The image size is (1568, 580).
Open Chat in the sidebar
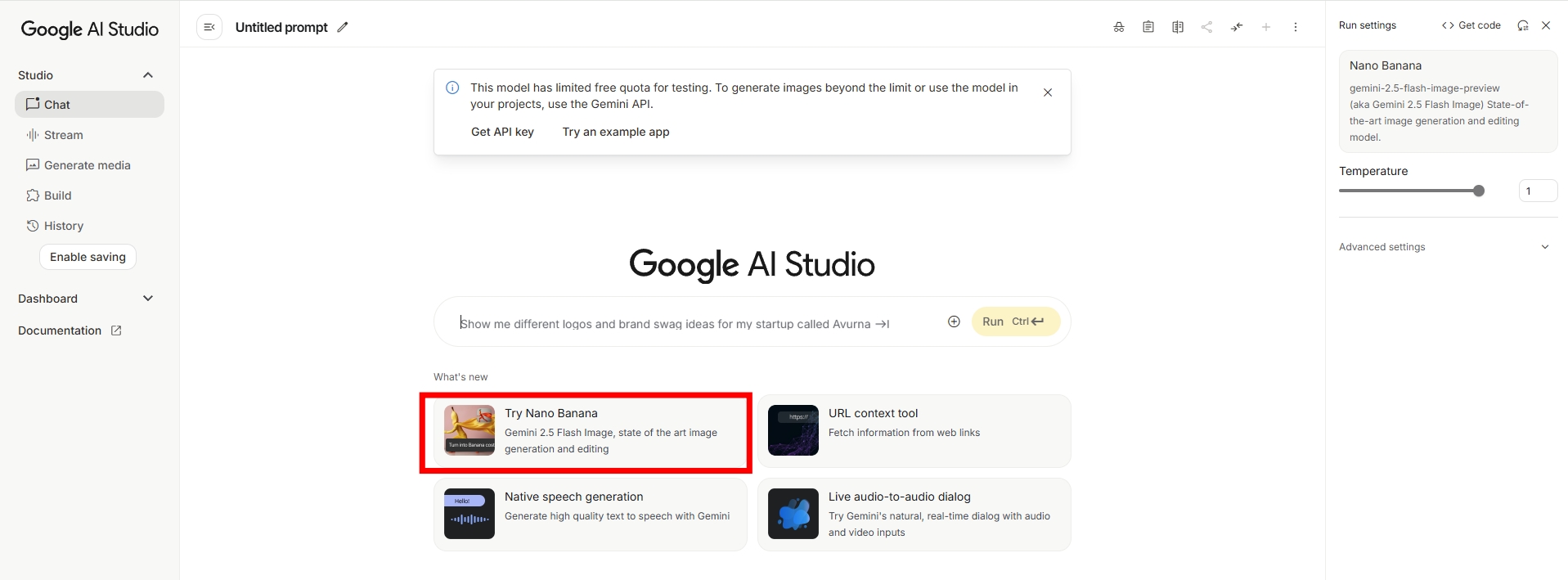(89, 105)
